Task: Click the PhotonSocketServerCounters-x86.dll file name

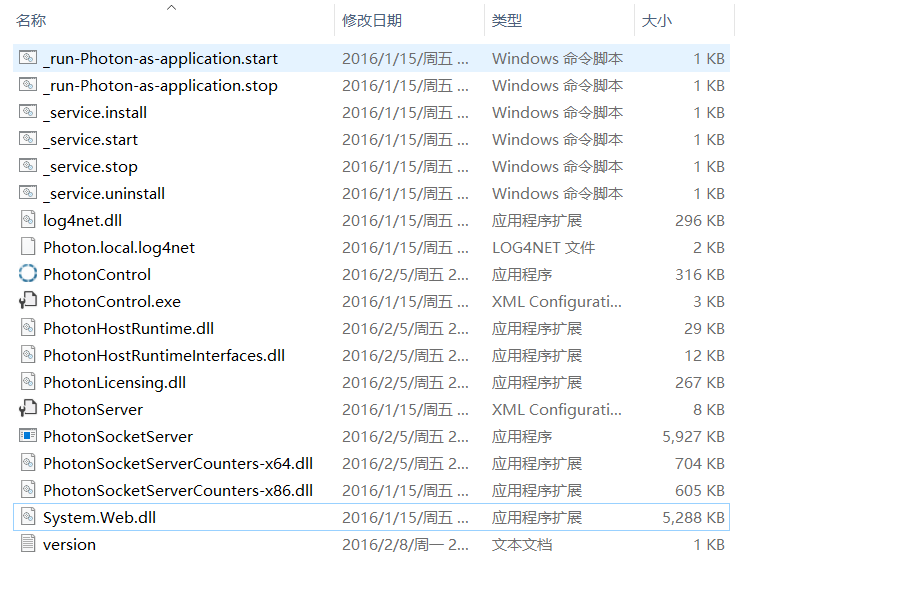Action: pyautogui.click(x=178, y=490)
